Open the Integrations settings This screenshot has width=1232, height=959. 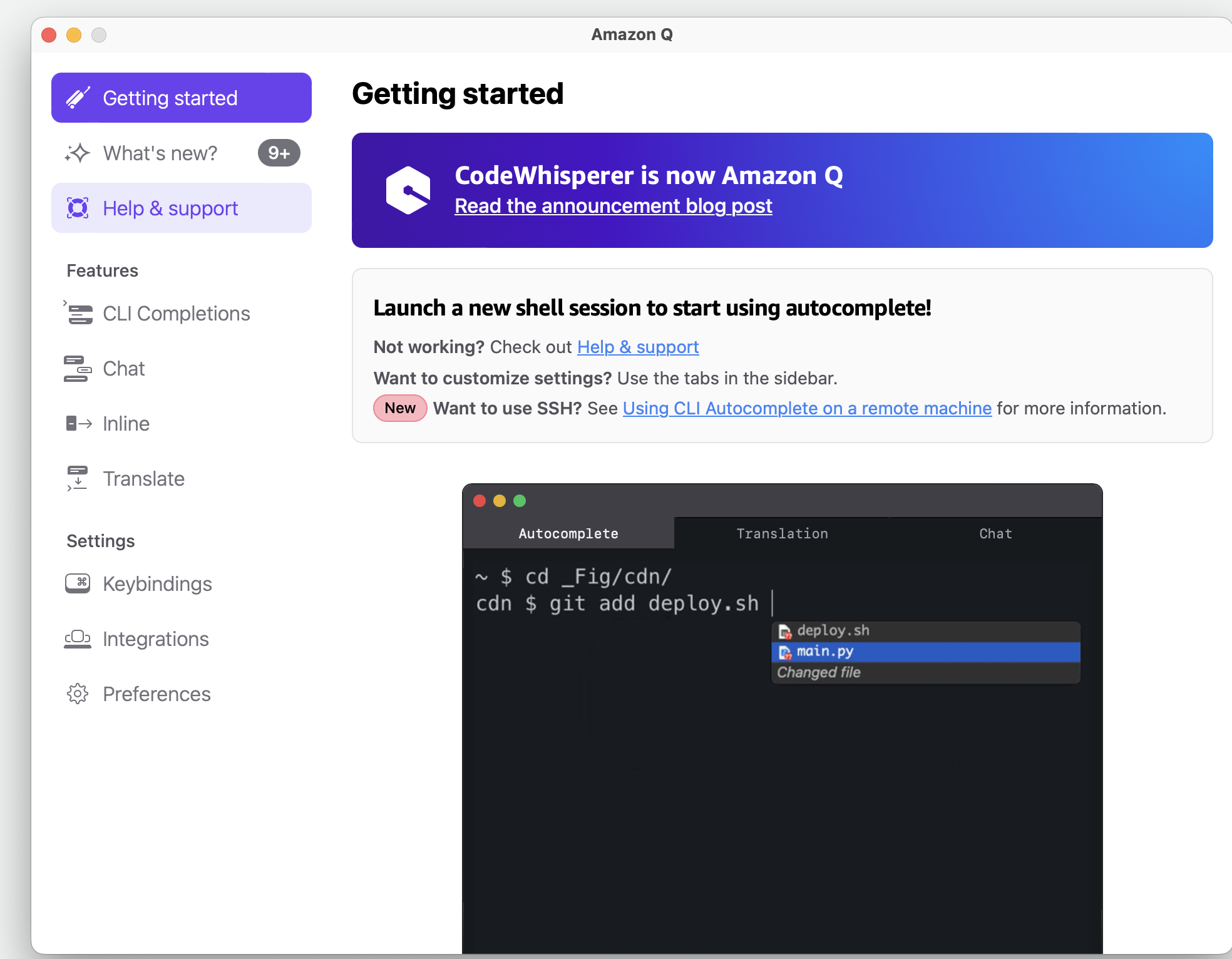tap(182, 638)
